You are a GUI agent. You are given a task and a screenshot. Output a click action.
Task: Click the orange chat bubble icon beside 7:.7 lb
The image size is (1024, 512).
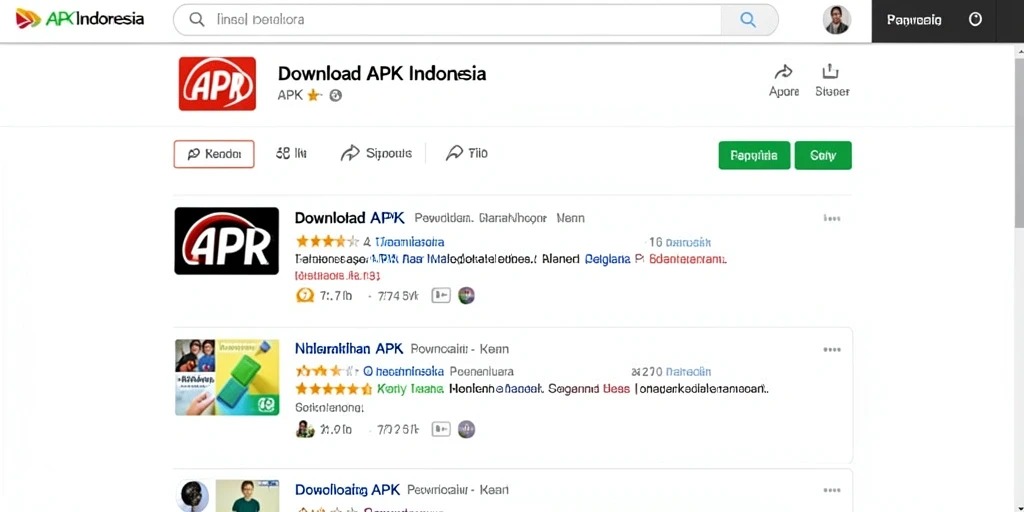(x=305, y=295)
